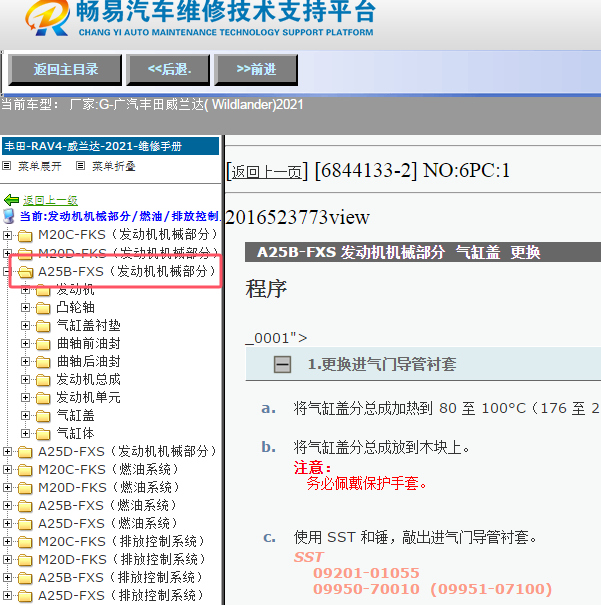
Task: Click folder icon of A25D-FXS（排放控制系统）
Action: [x=25, y=596]
